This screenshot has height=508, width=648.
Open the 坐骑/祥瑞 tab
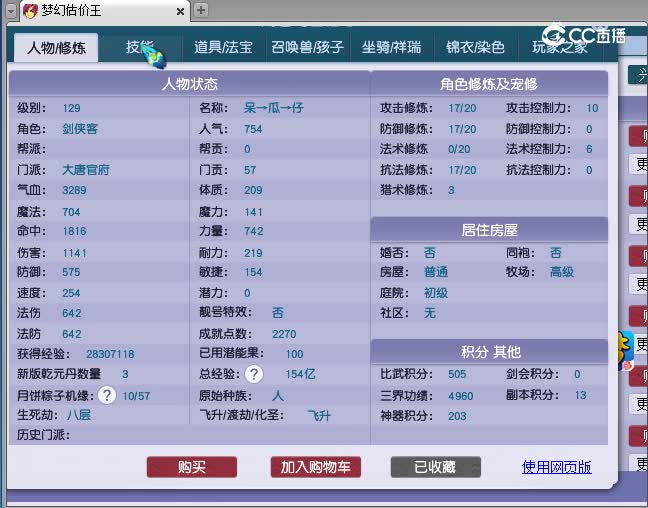[391, 47]
